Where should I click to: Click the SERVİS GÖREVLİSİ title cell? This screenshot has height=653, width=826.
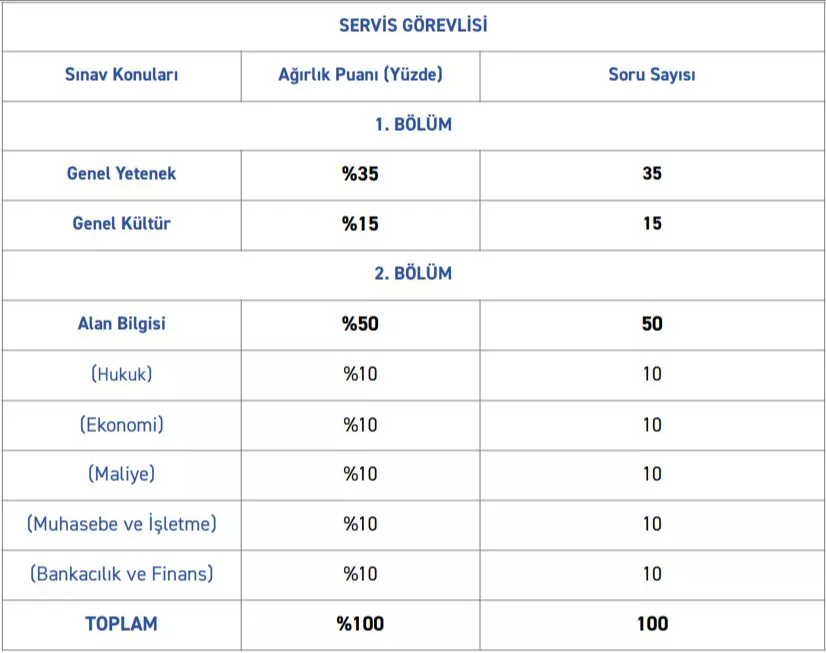pyautogui.click(x=413, y=26)
